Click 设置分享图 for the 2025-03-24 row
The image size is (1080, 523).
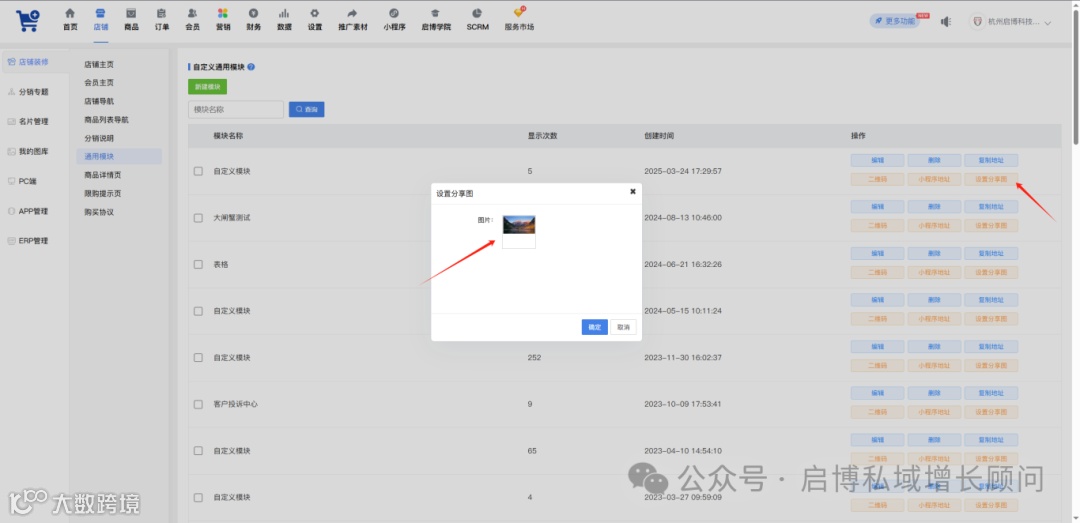tap(991, 179)
